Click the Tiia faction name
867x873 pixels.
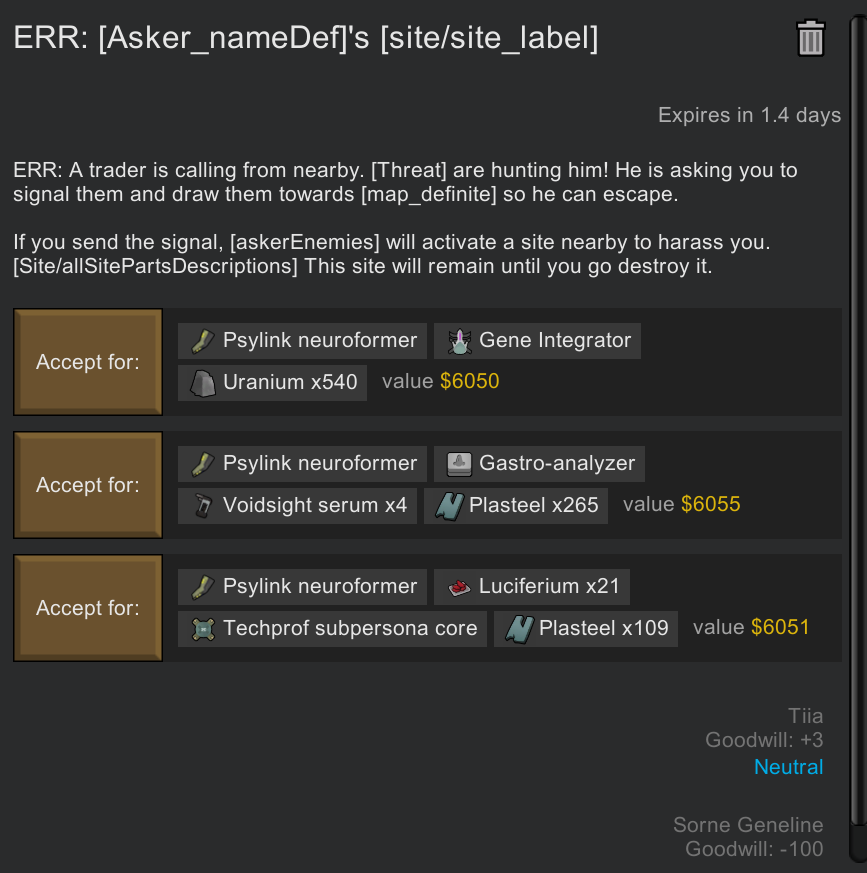coord(805,716)
